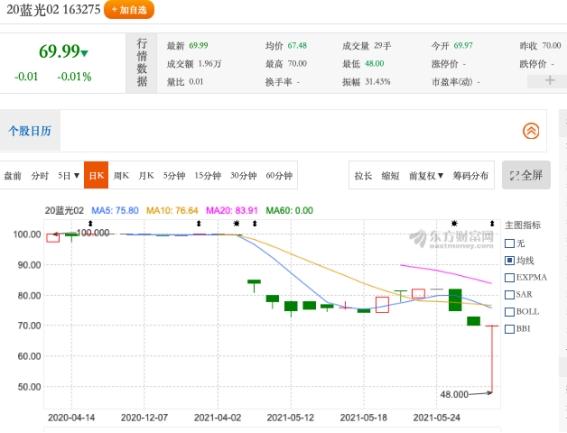Click the 100.000 high price label
This screenshot has width=567, height=433.
[x=93, y=233]
